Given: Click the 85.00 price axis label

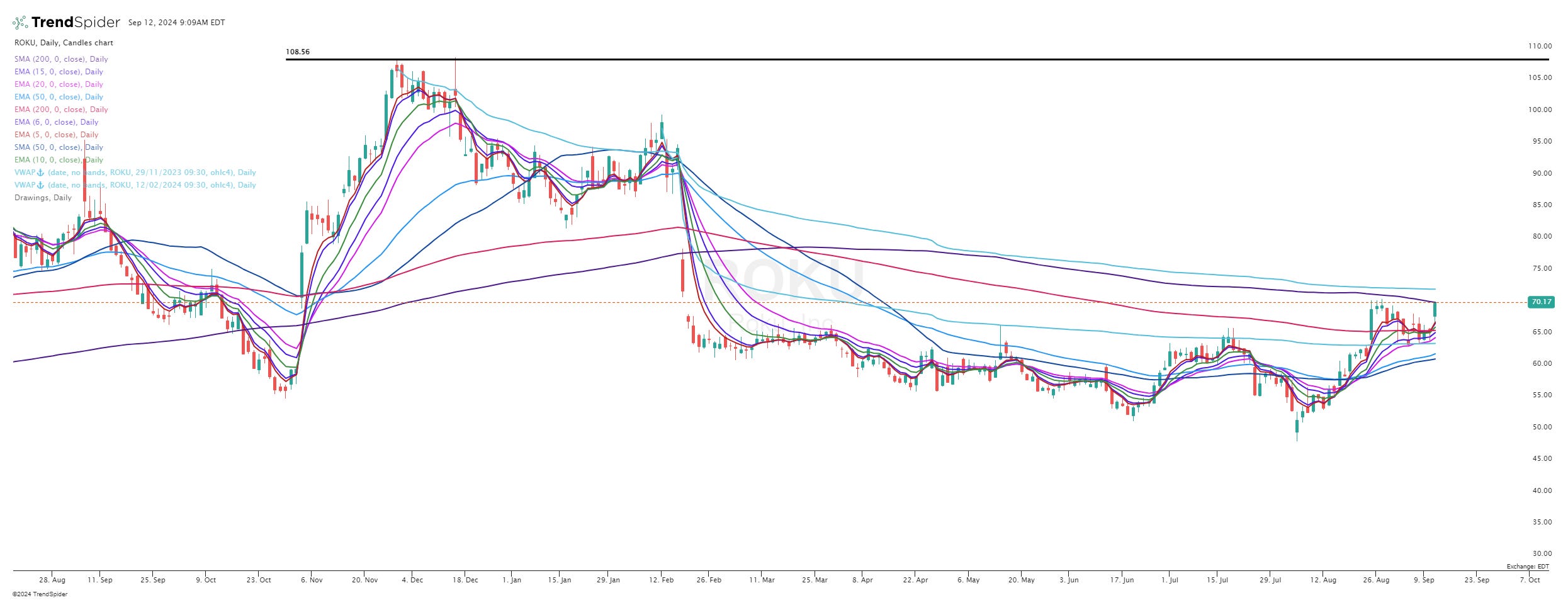Looking at the screenshot, I should (x=1542, y=205).
